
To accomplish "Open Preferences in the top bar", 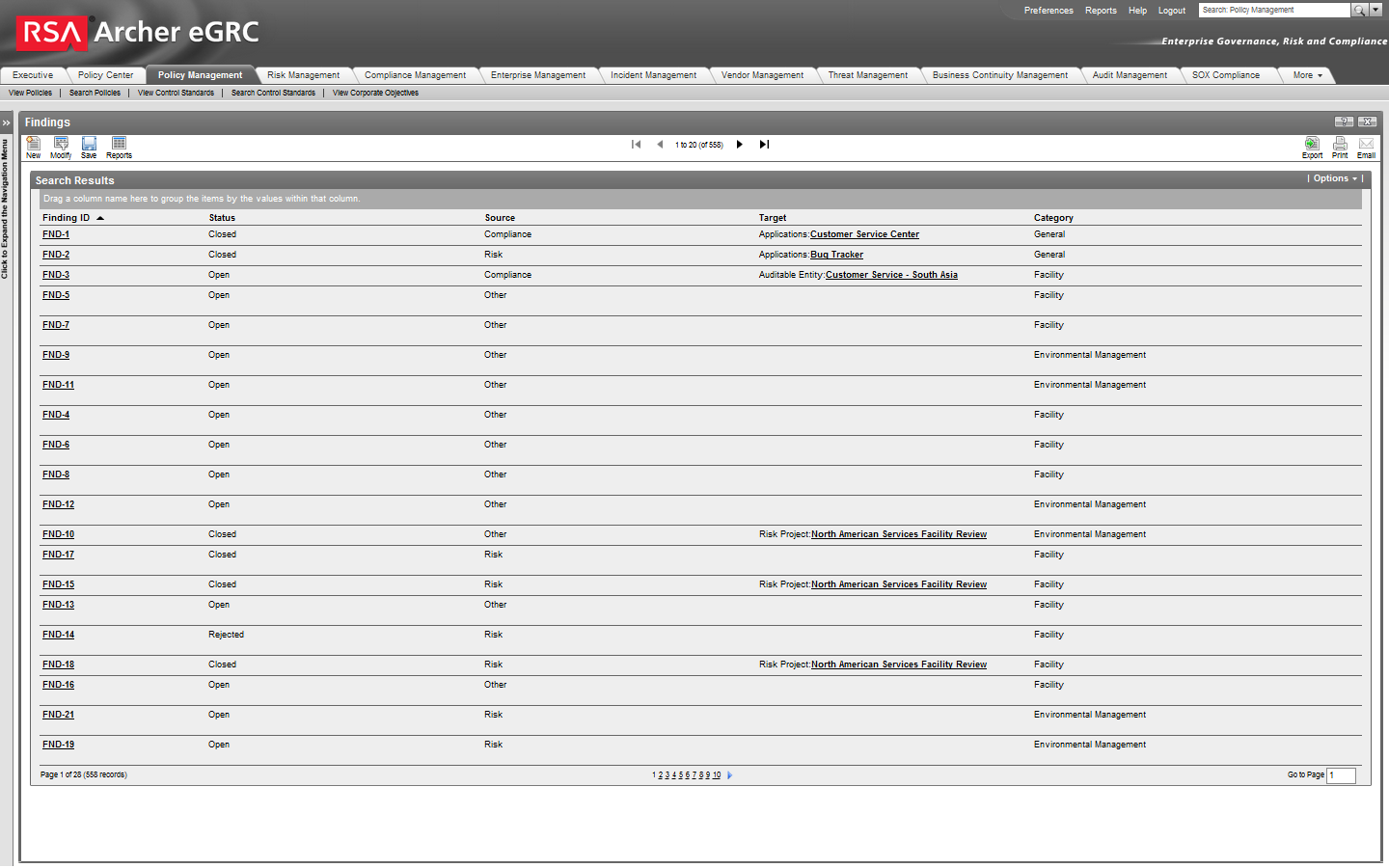I will click(1049, 11).
